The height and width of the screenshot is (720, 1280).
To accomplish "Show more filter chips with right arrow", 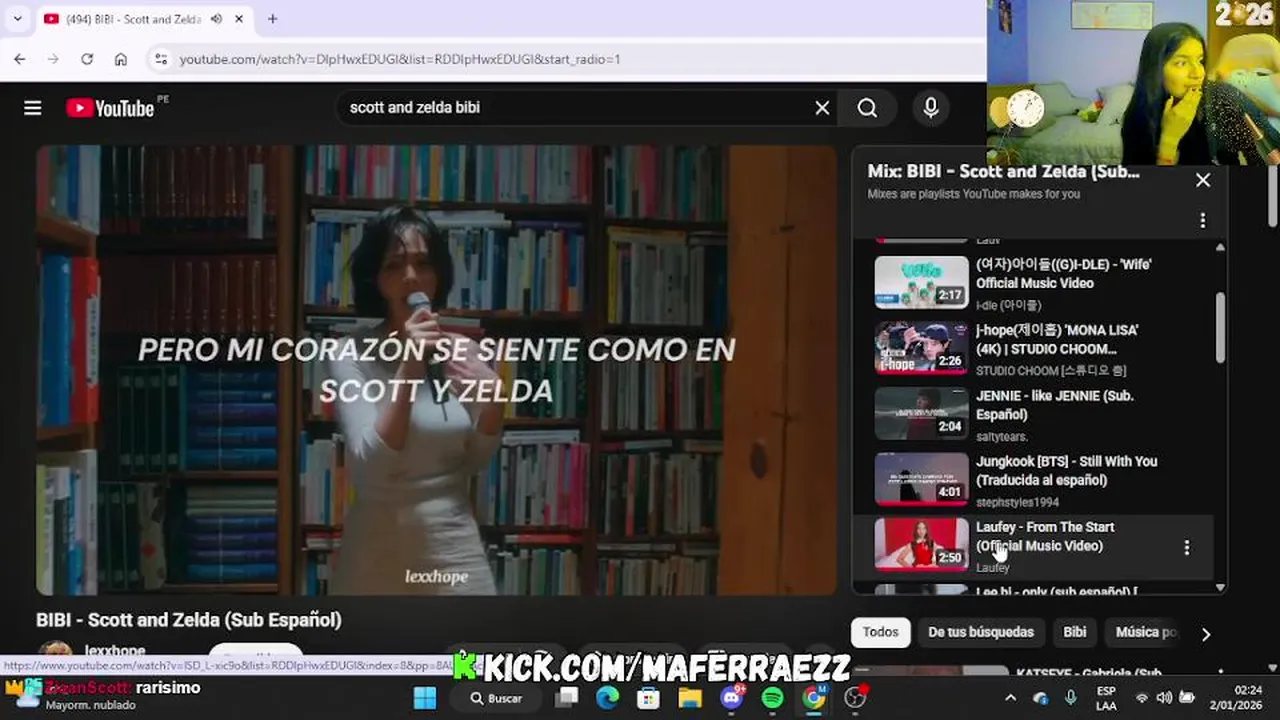I will pyautogui.click(x=1206, y=634).
